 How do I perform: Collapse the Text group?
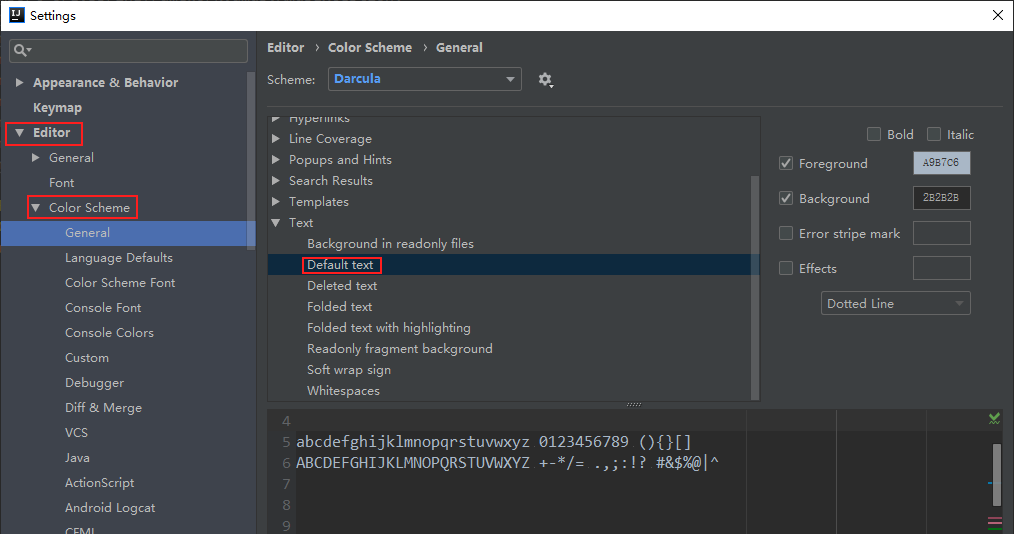(x=276, y=222)
